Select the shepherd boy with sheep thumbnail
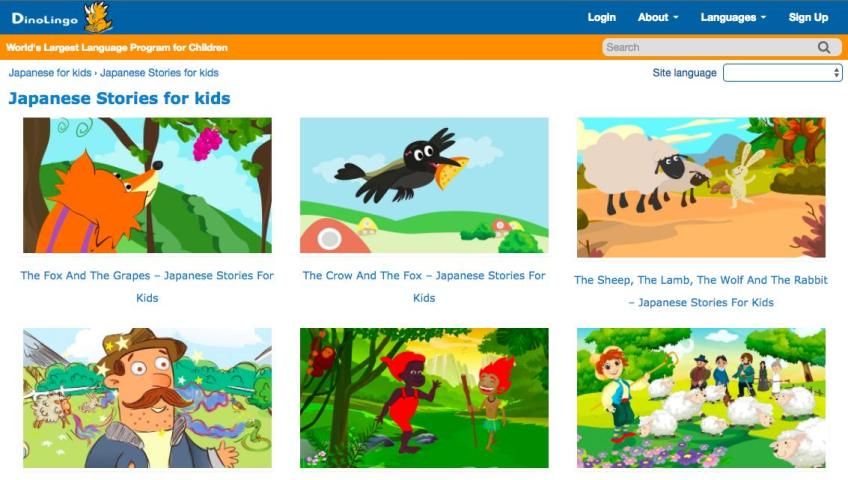The width and height of the screenshot is (848, 480). point(701,398)
